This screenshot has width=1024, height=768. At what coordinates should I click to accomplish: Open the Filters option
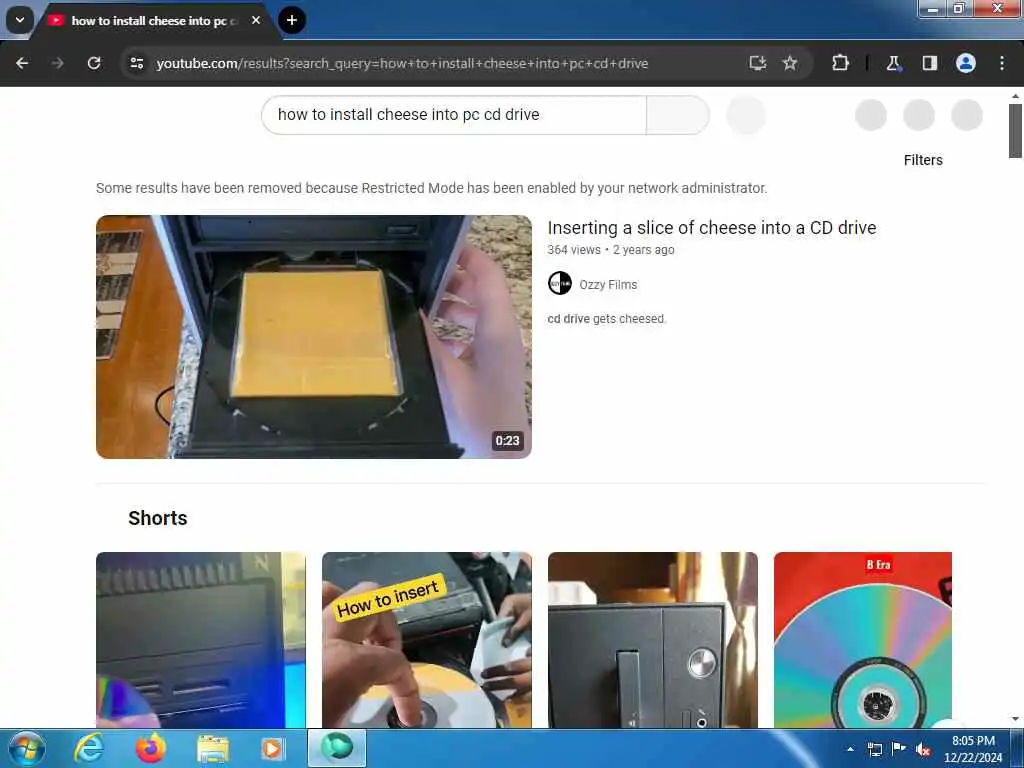[923, 160]
